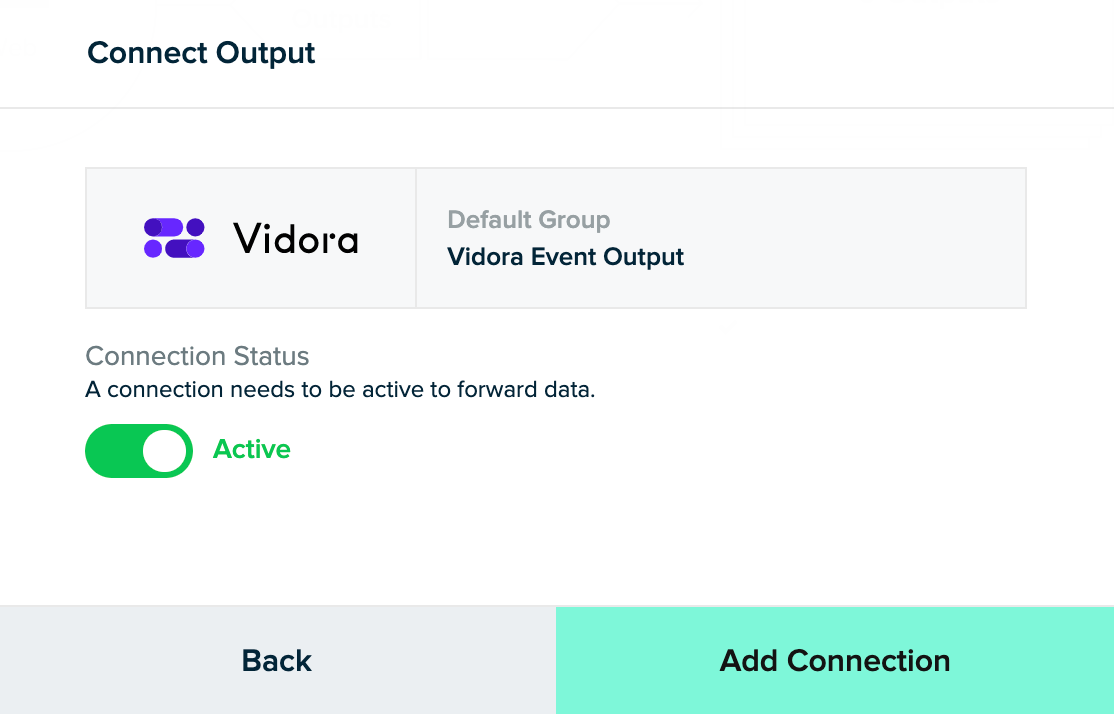
Task: Click the Add Connection button
Action: 835,660
